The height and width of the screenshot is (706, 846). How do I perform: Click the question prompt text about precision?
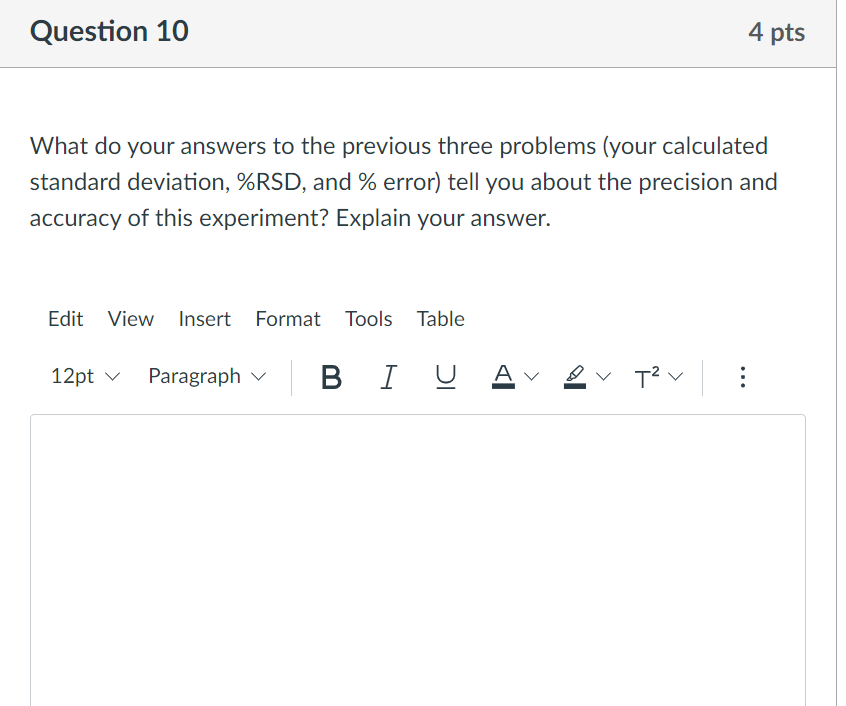[x=403, y=182]
